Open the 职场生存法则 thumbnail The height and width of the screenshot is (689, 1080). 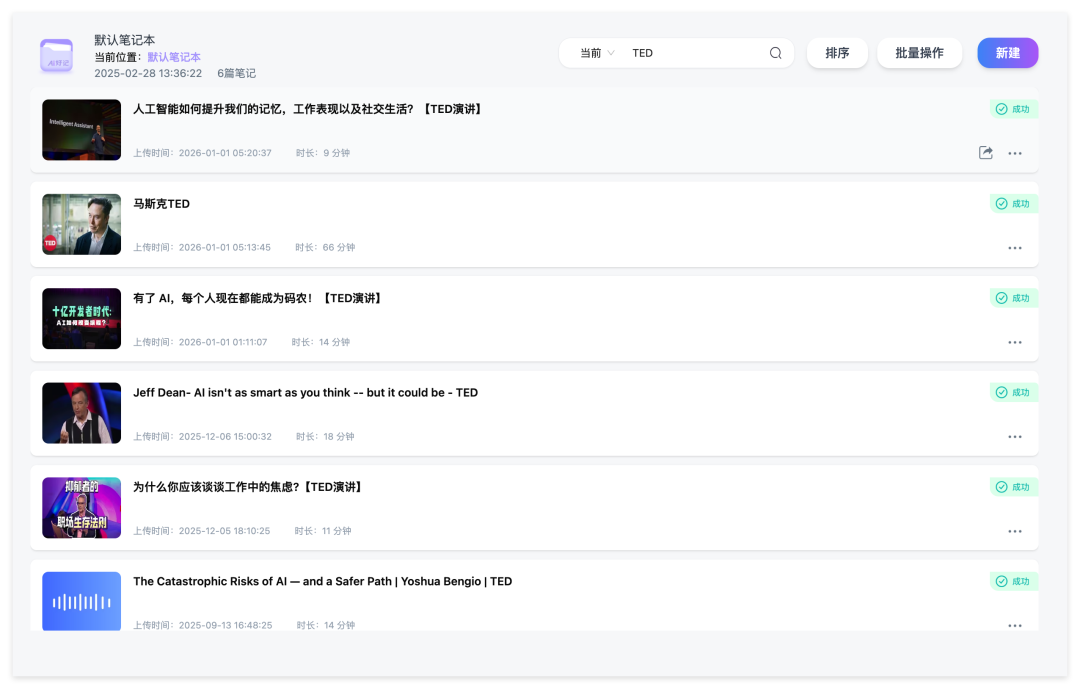[x=81, y=508]
